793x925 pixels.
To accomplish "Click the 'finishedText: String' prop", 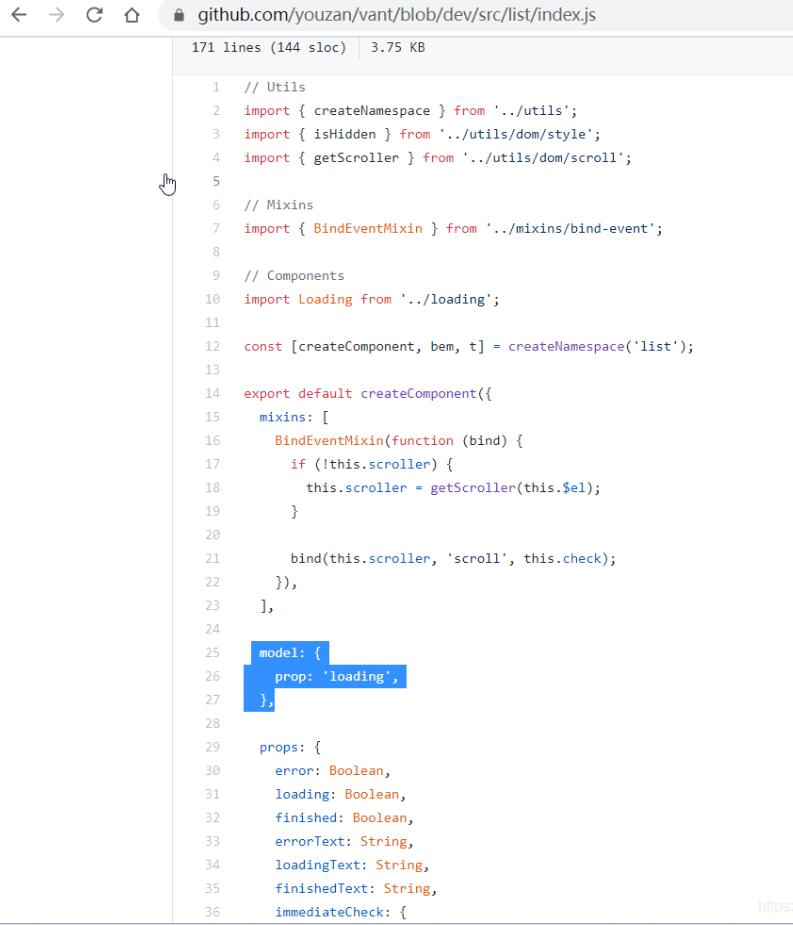I will [x=353, y=889].
